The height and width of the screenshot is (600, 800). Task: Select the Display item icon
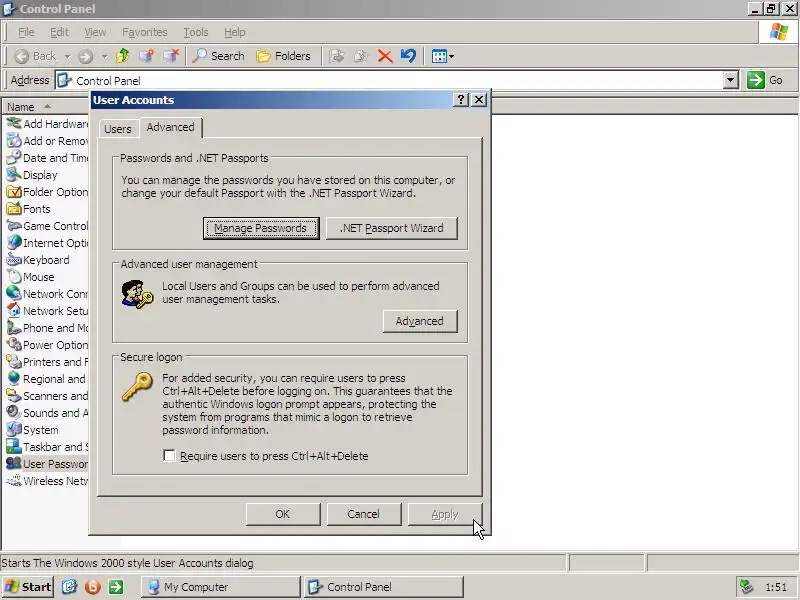[x=14, y=174]
